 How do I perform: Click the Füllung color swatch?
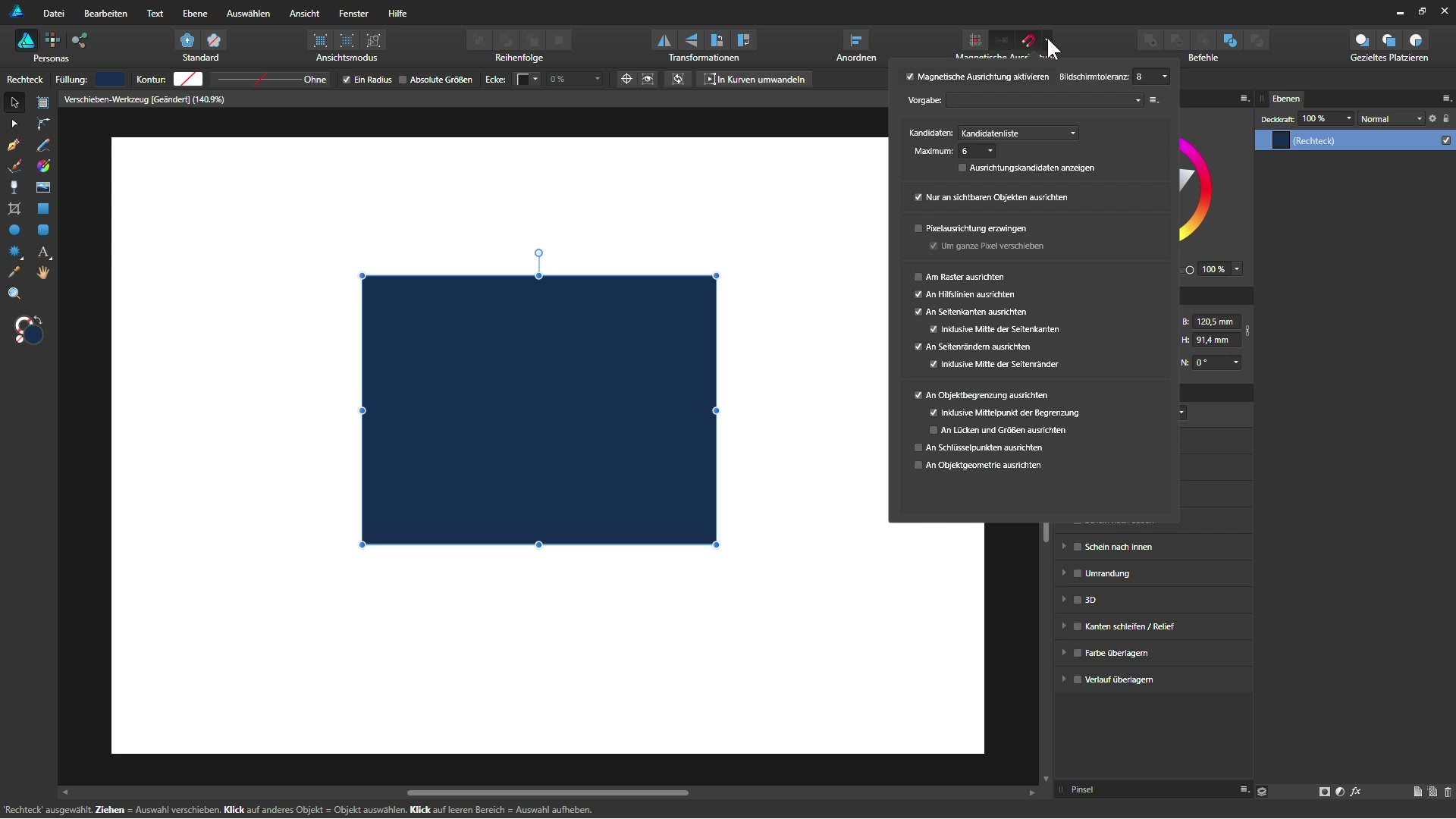110,79
